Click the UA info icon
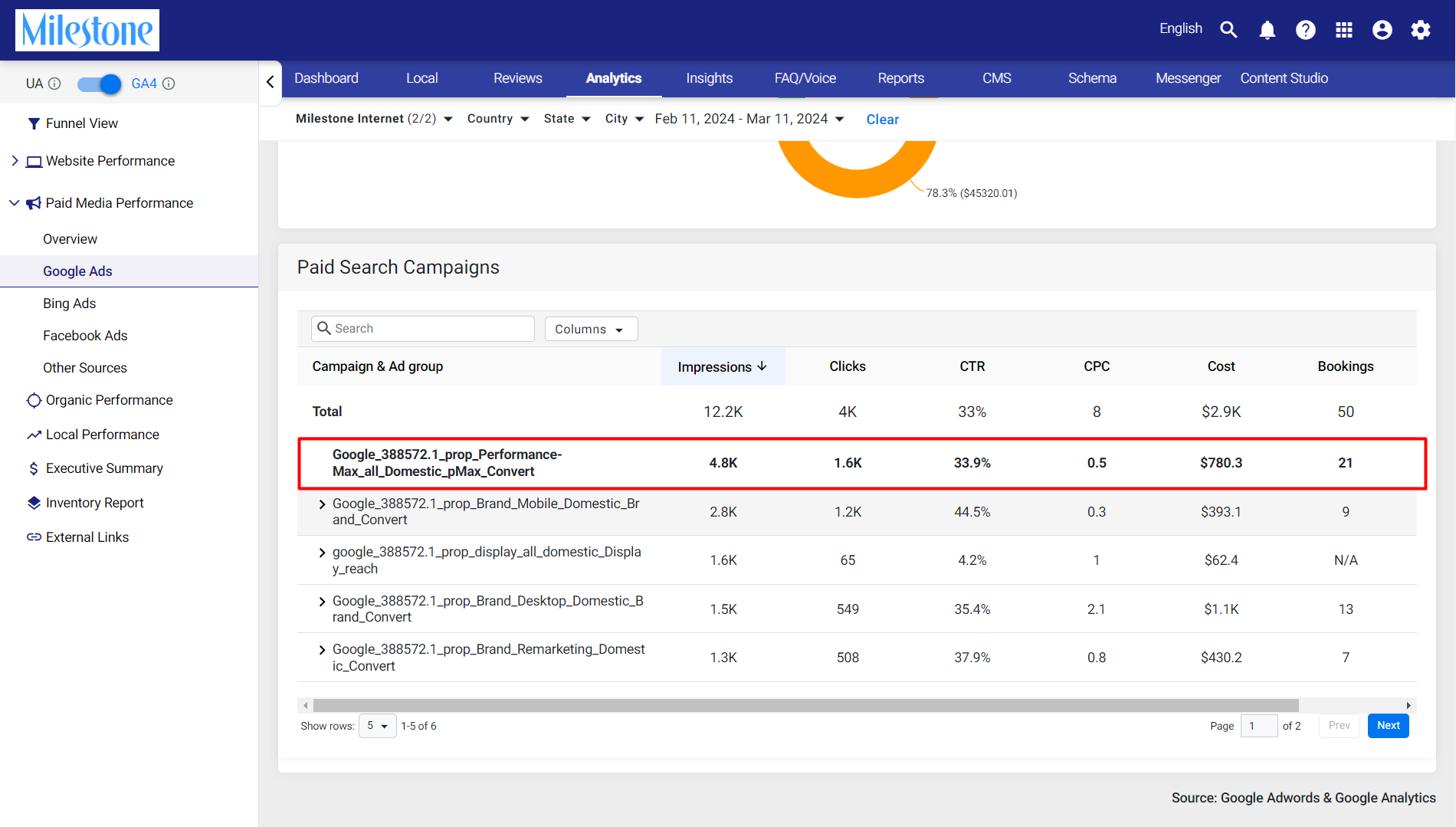This screenshot has width=1456, height=827. (x=54, y=84)
